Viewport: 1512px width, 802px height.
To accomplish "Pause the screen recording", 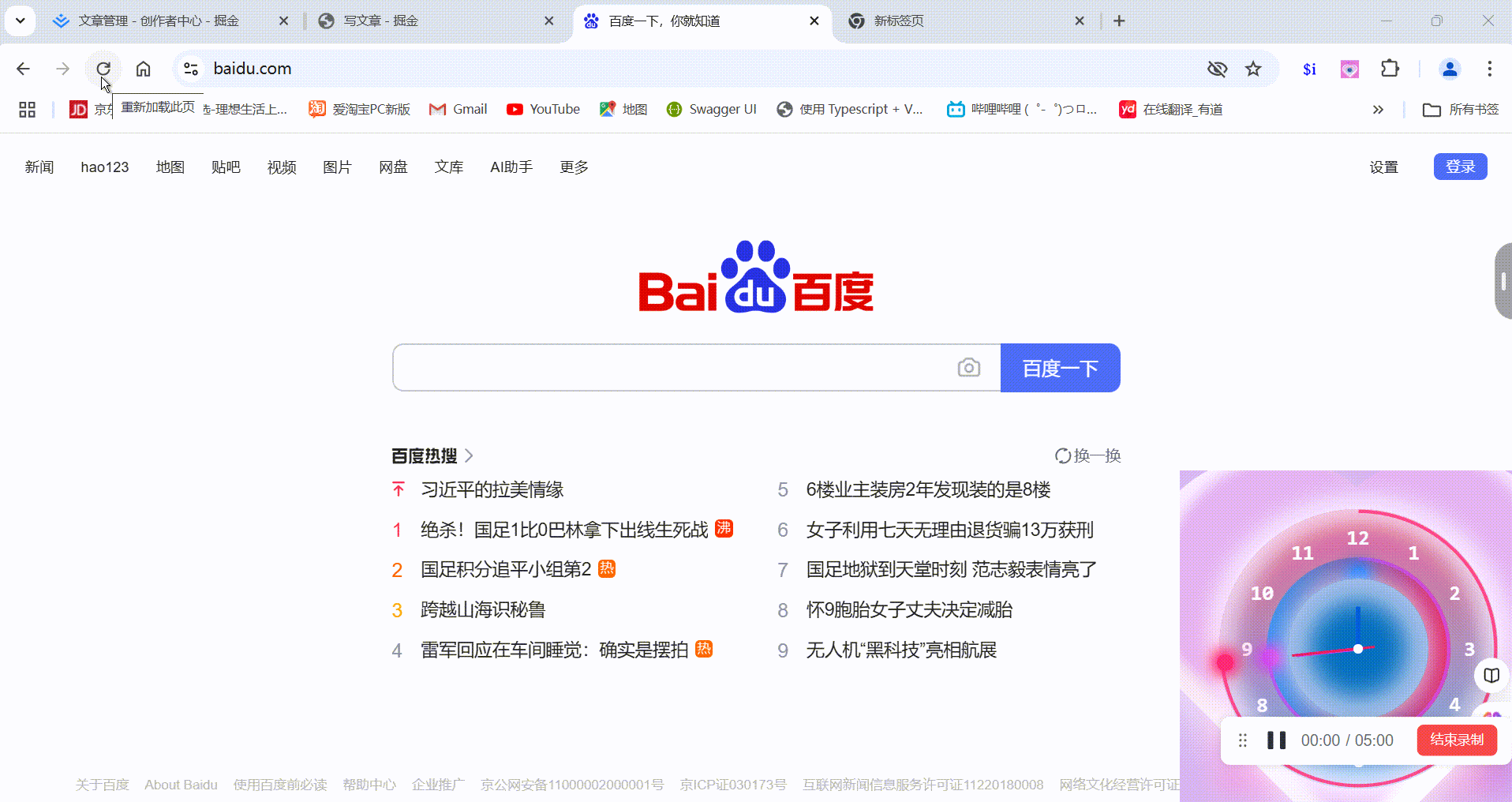I will [x=1276, y=740].
